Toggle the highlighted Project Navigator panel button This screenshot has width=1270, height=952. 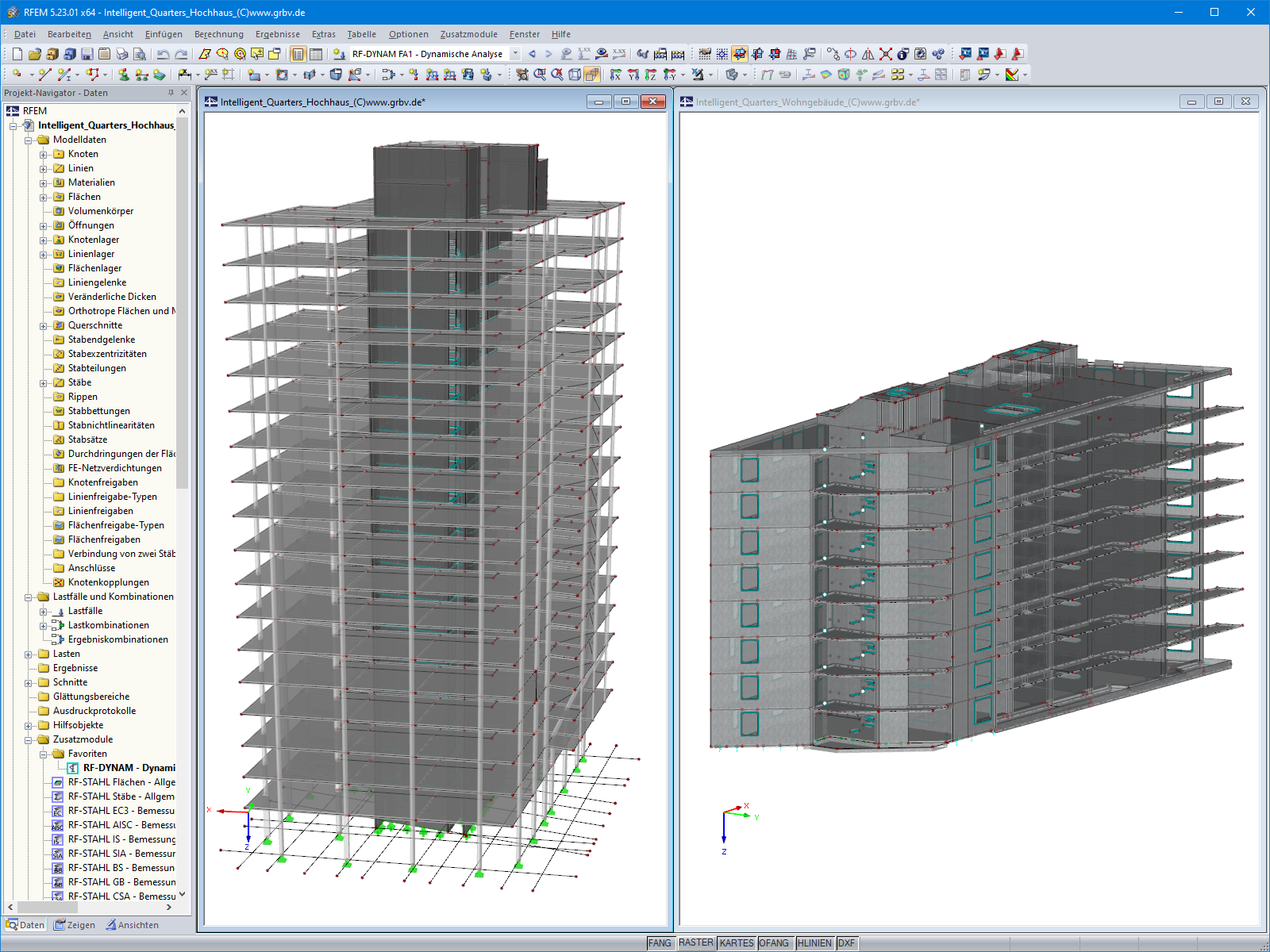[x=298, y=54]
